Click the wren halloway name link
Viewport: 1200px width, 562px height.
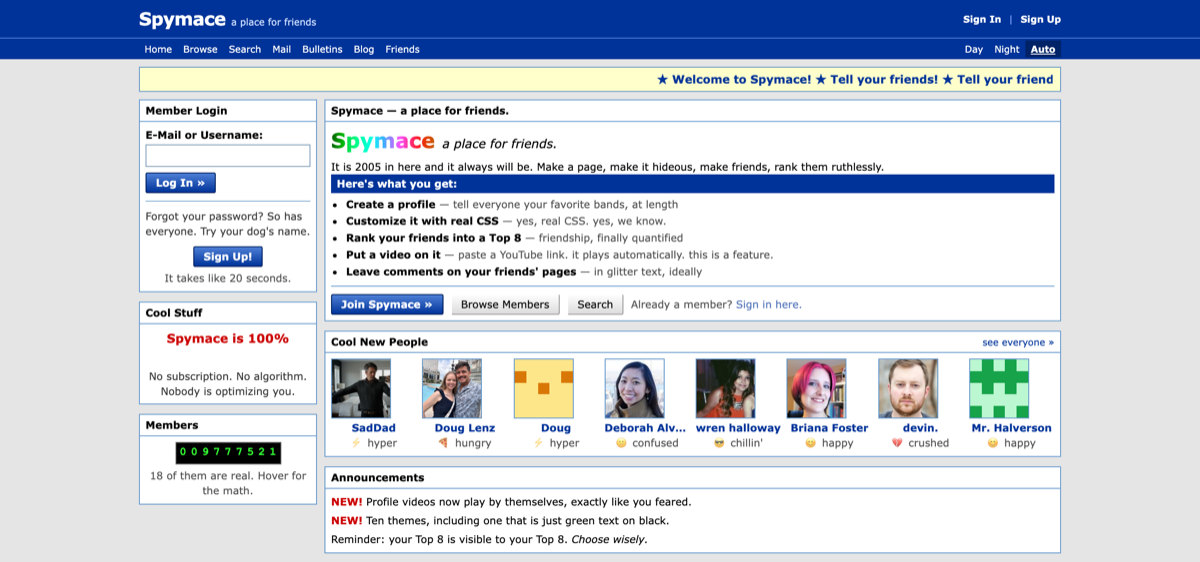[x=738, y=428]
